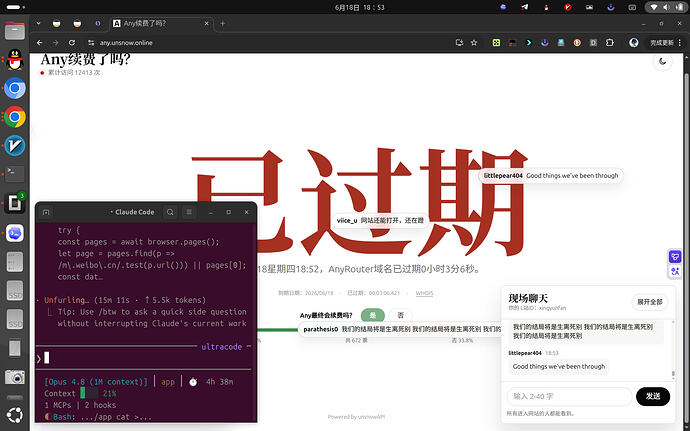Image resolution: width=690 pixels, height=431 pixels.
Task: Focus the chat message input field
Action: click(569, 396)
